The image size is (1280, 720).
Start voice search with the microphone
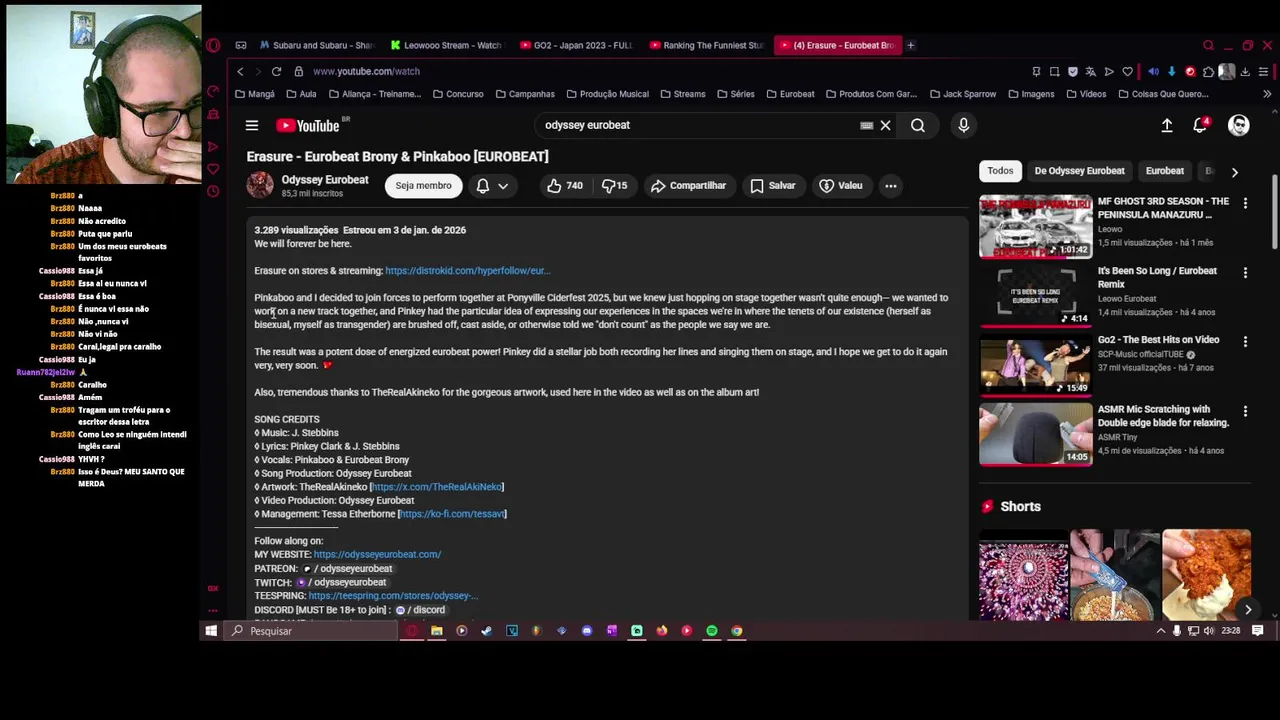click(964, 126)
